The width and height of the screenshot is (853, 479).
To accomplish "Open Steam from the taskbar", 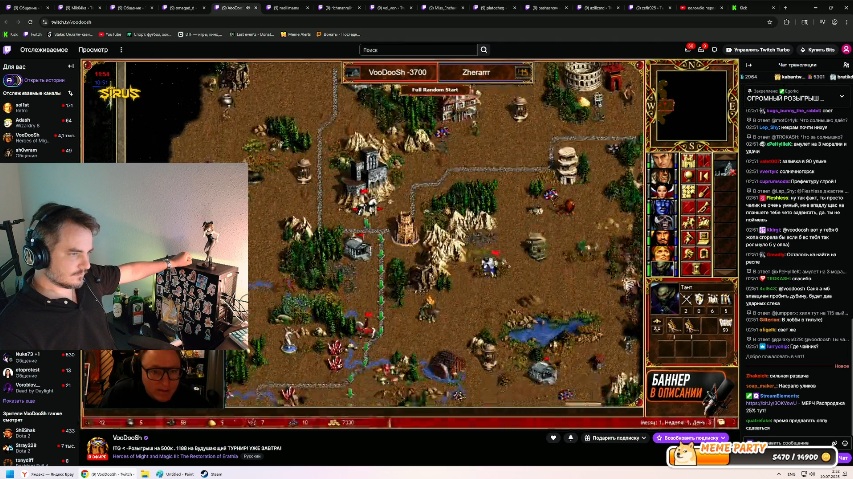I will [211, 474].
